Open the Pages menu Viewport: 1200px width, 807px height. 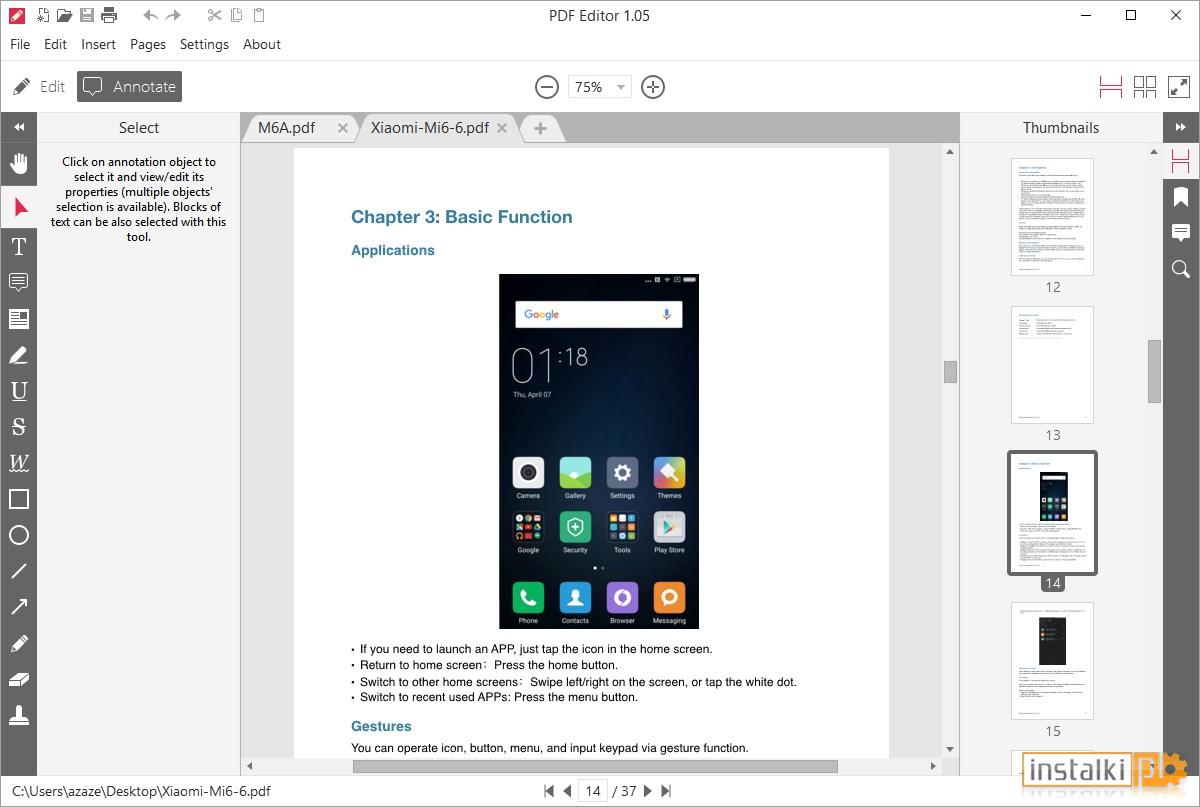coord(148,44)
